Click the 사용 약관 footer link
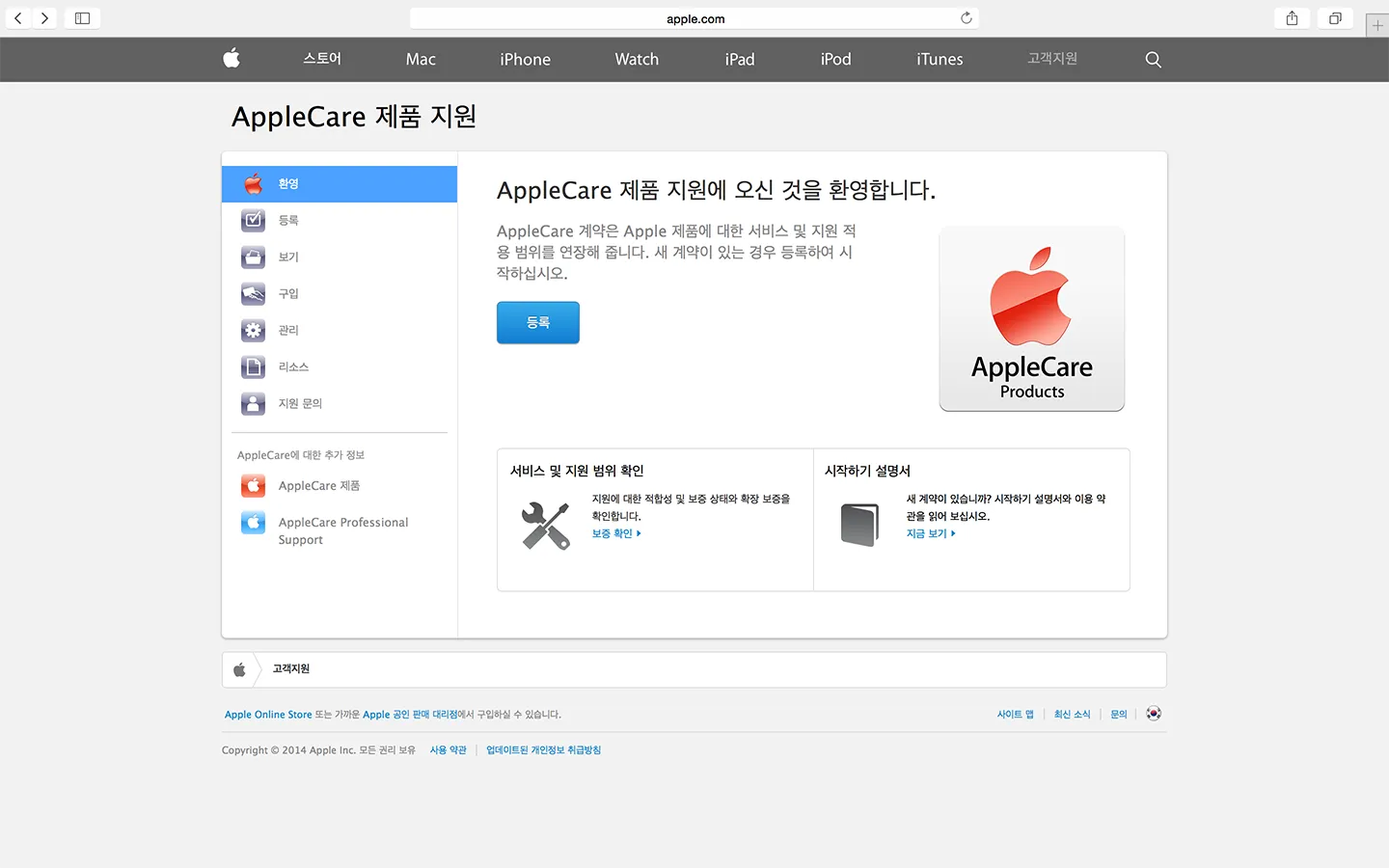1389x868 pixels. click(x=448, y=749)
